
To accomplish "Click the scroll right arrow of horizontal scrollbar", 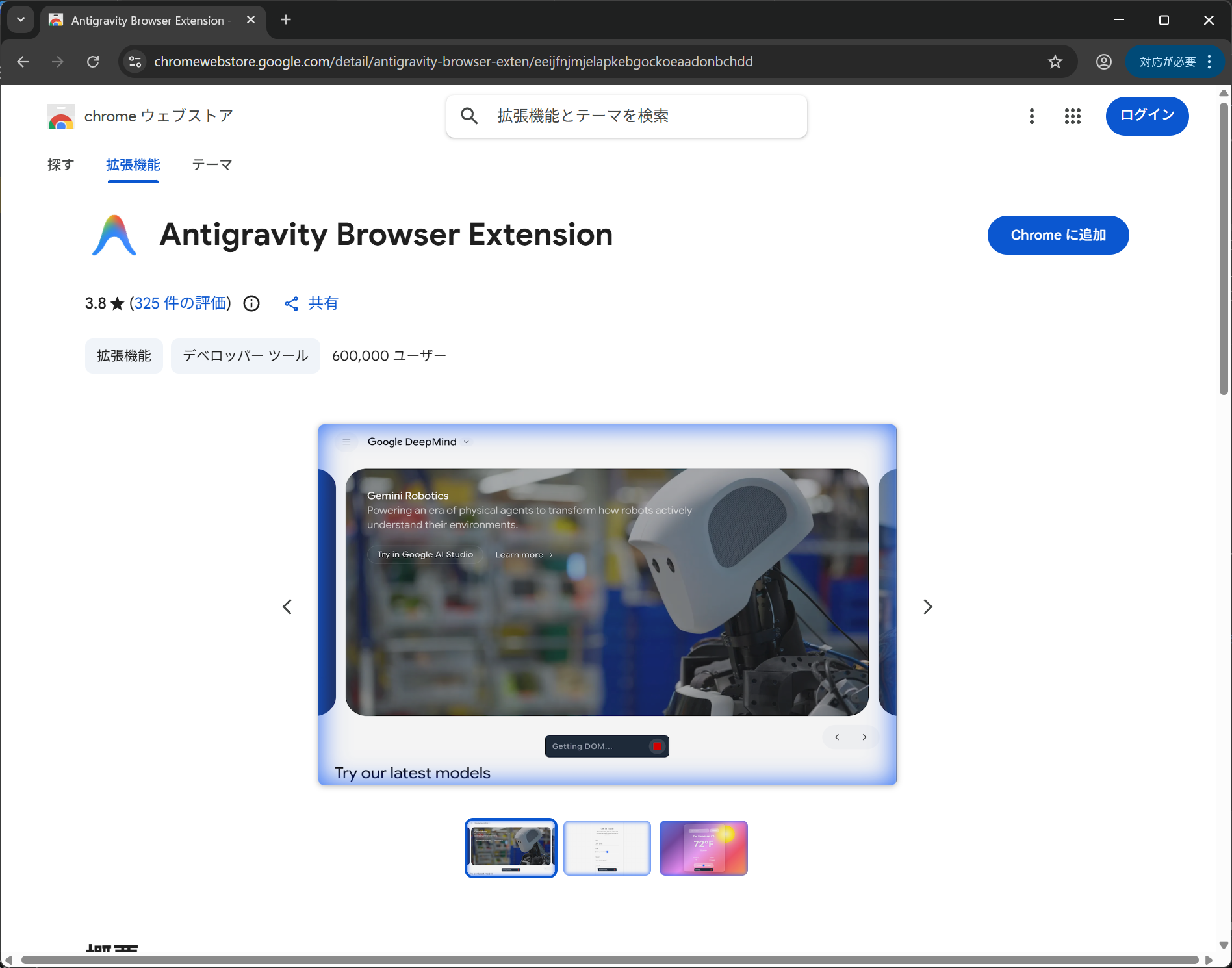I will click(x=1209, y=960).
